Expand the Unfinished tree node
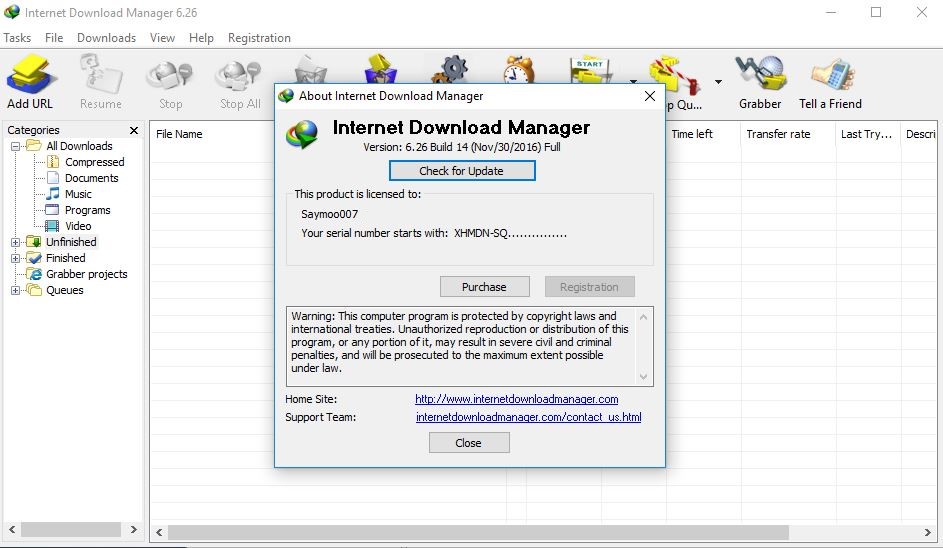Viewport: 943px width, 548px height. (x=16, y=242)
